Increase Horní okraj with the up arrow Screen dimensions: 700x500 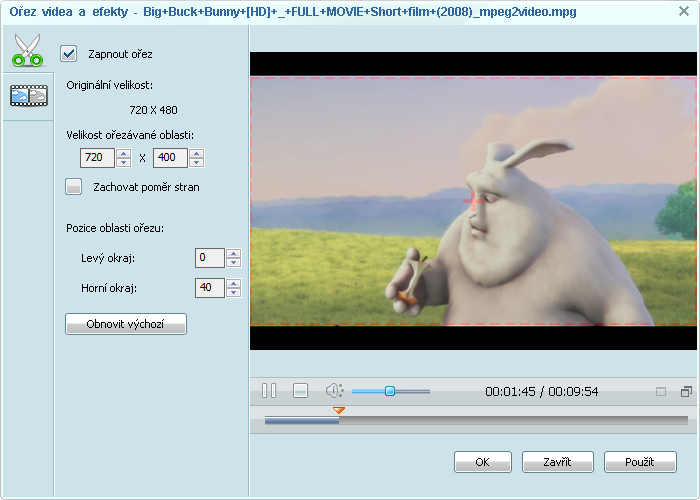tap(233, 283)
